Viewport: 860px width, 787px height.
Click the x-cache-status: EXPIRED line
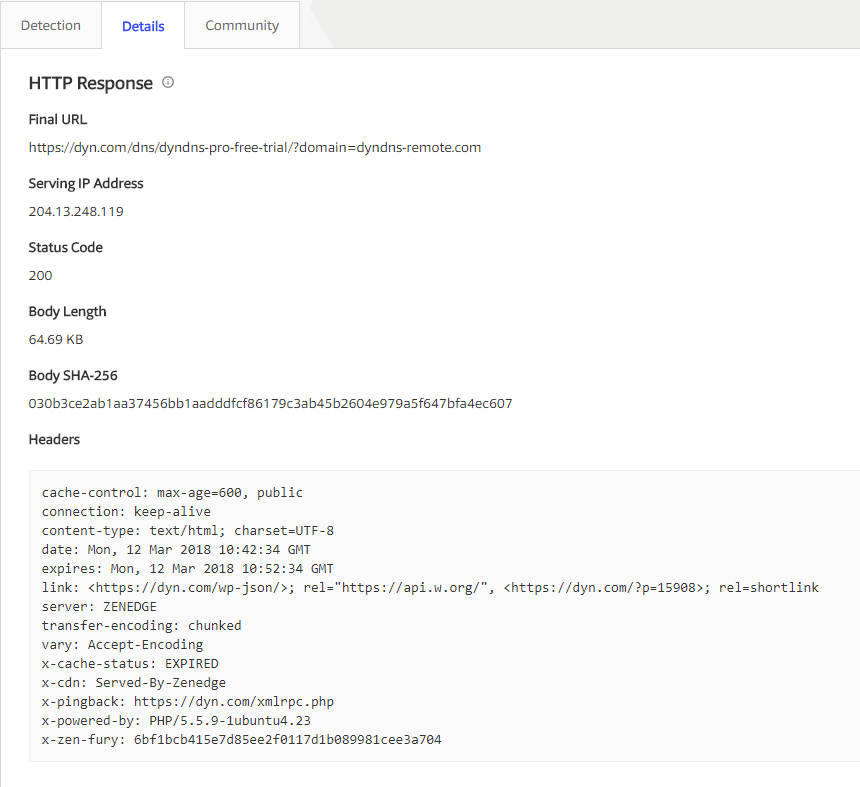(x=130, y=664)
